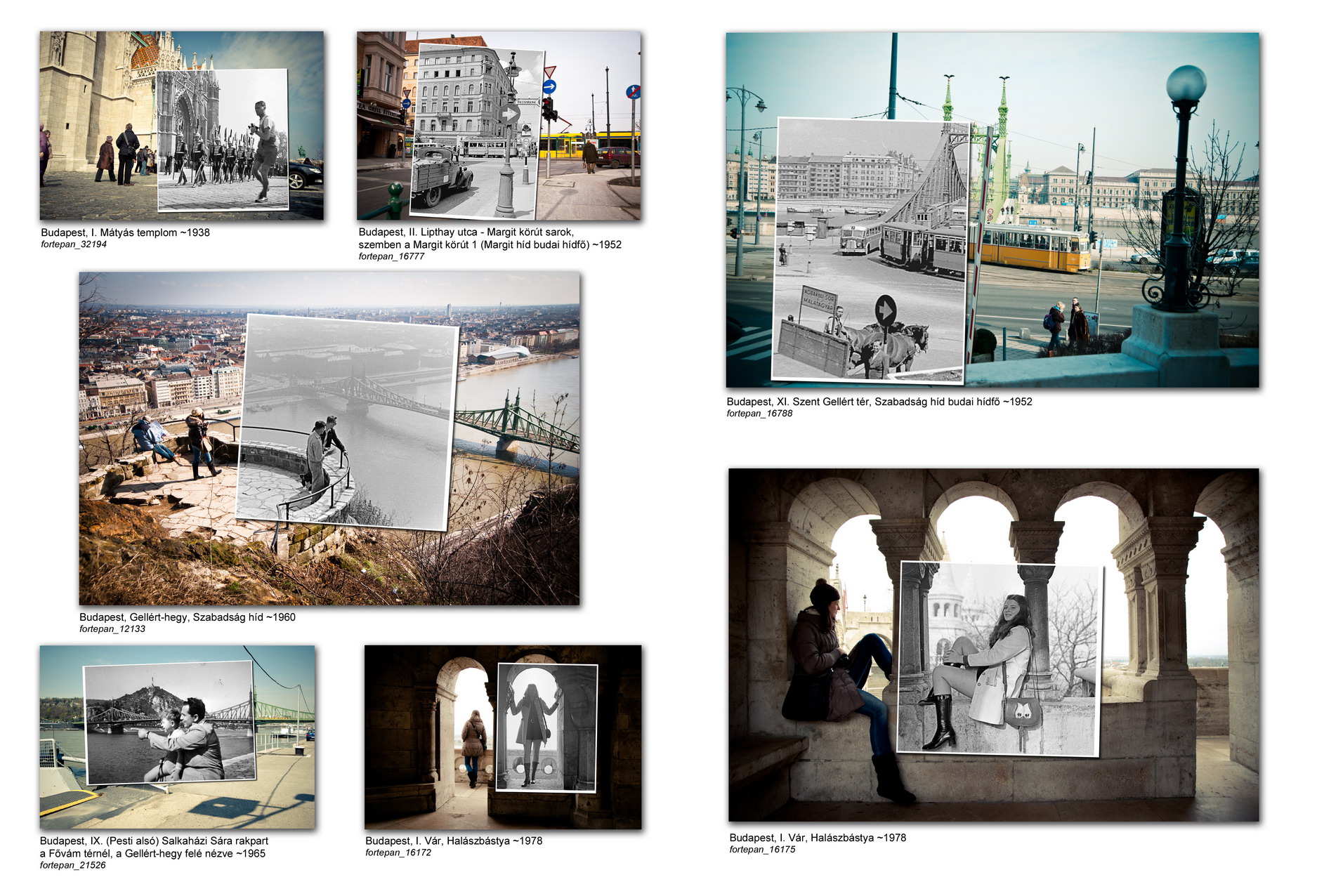This screenshot has height=896, width=1324.
Task: Open the small Halászbástya archway photo
Action: pyautogui.click(x=503, y=737)
